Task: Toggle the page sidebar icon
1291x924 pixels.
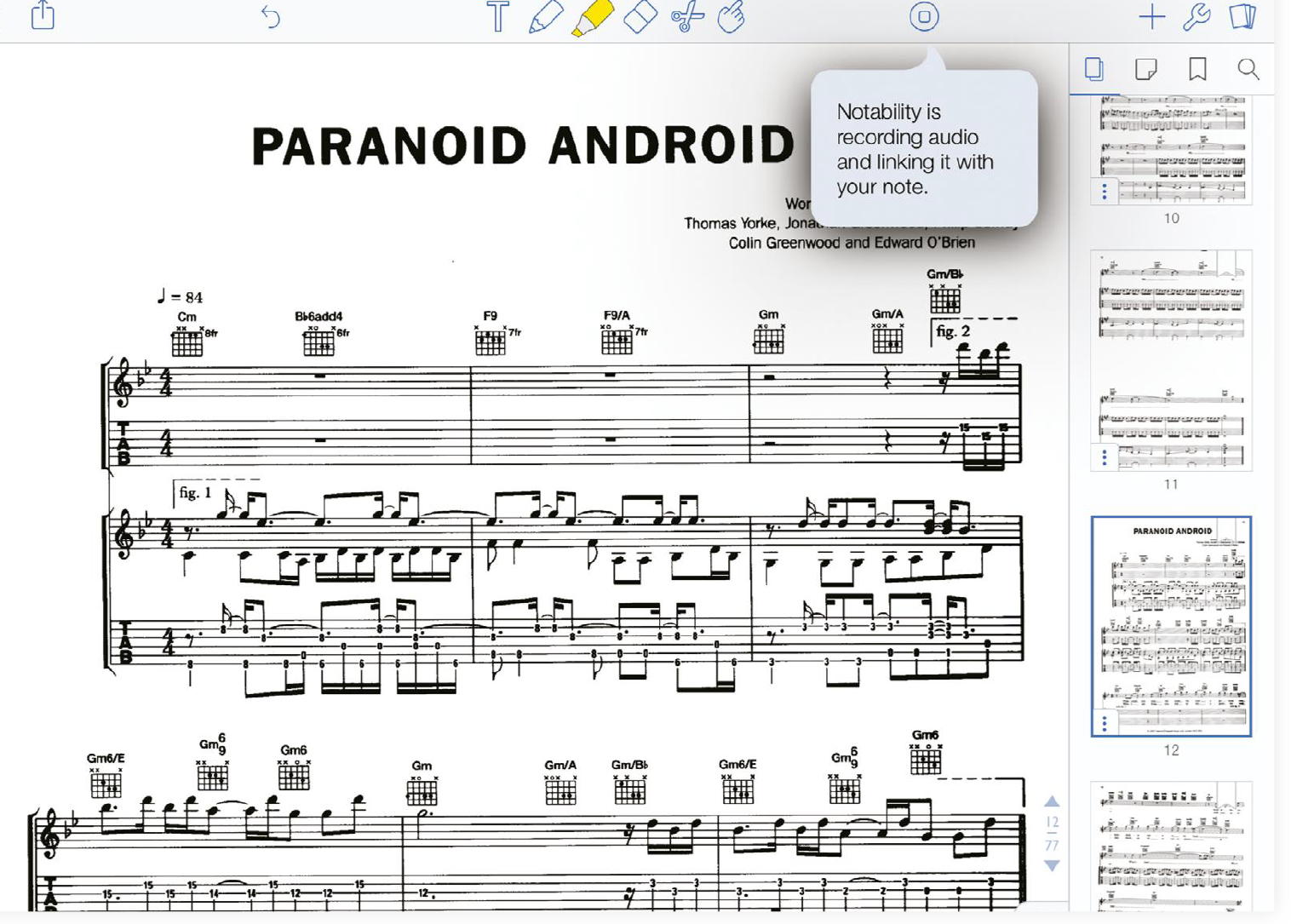Action: [1242, 16]
